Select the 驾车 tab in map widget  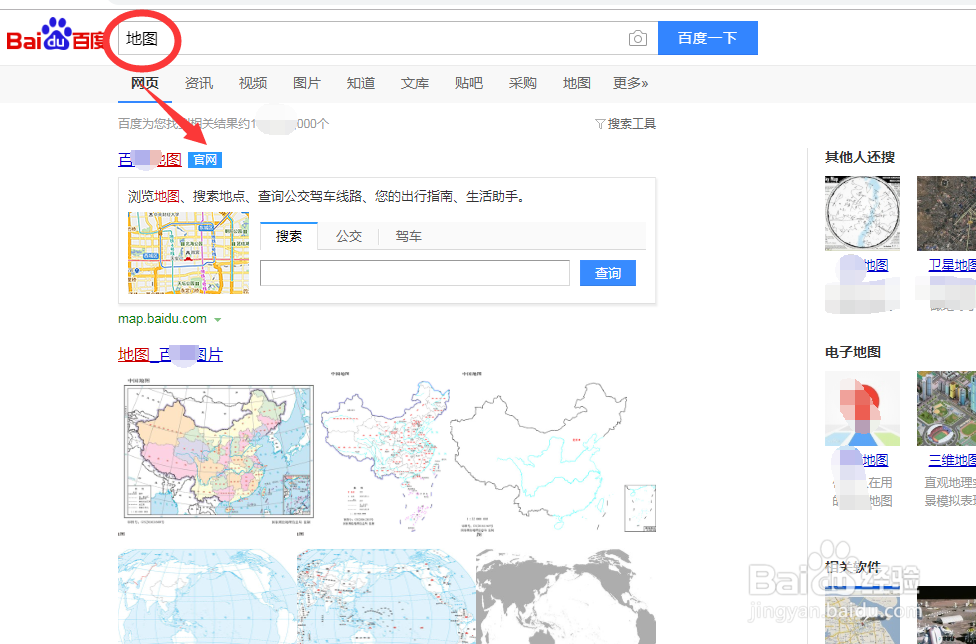pos(408,236)
